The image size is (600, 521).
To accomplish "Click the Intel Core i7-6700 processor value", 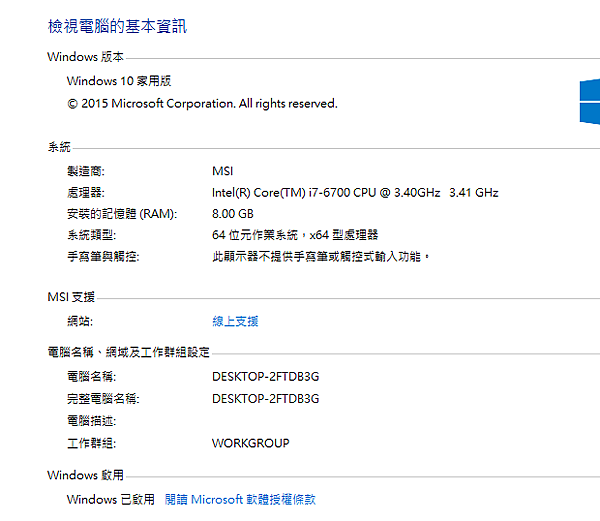I will click(355, 193).
